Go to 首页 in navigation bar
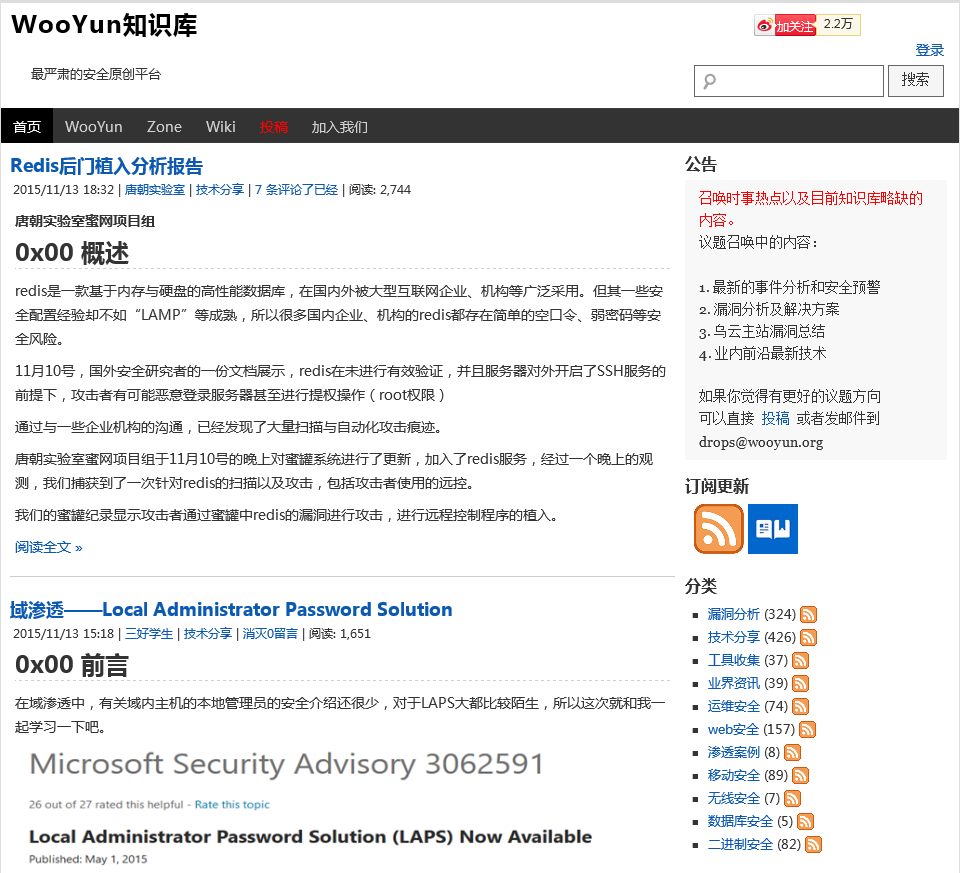Viewport: 960px width, 873px height. click(x=27, y=127)
